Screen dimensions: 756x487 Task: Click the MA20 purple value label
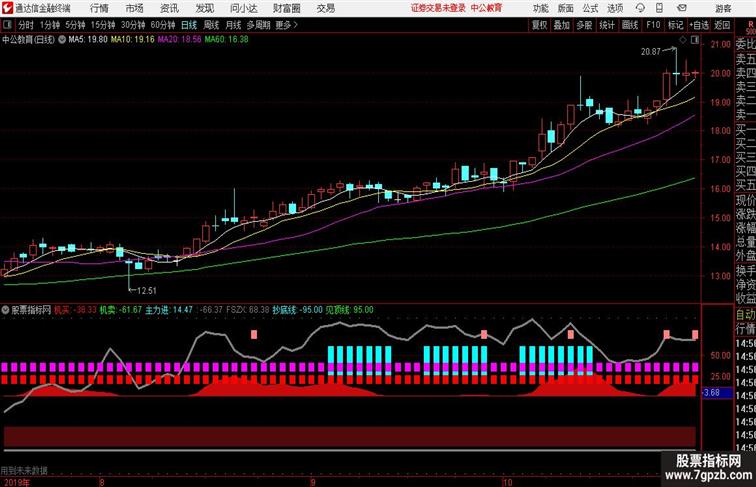179,40
